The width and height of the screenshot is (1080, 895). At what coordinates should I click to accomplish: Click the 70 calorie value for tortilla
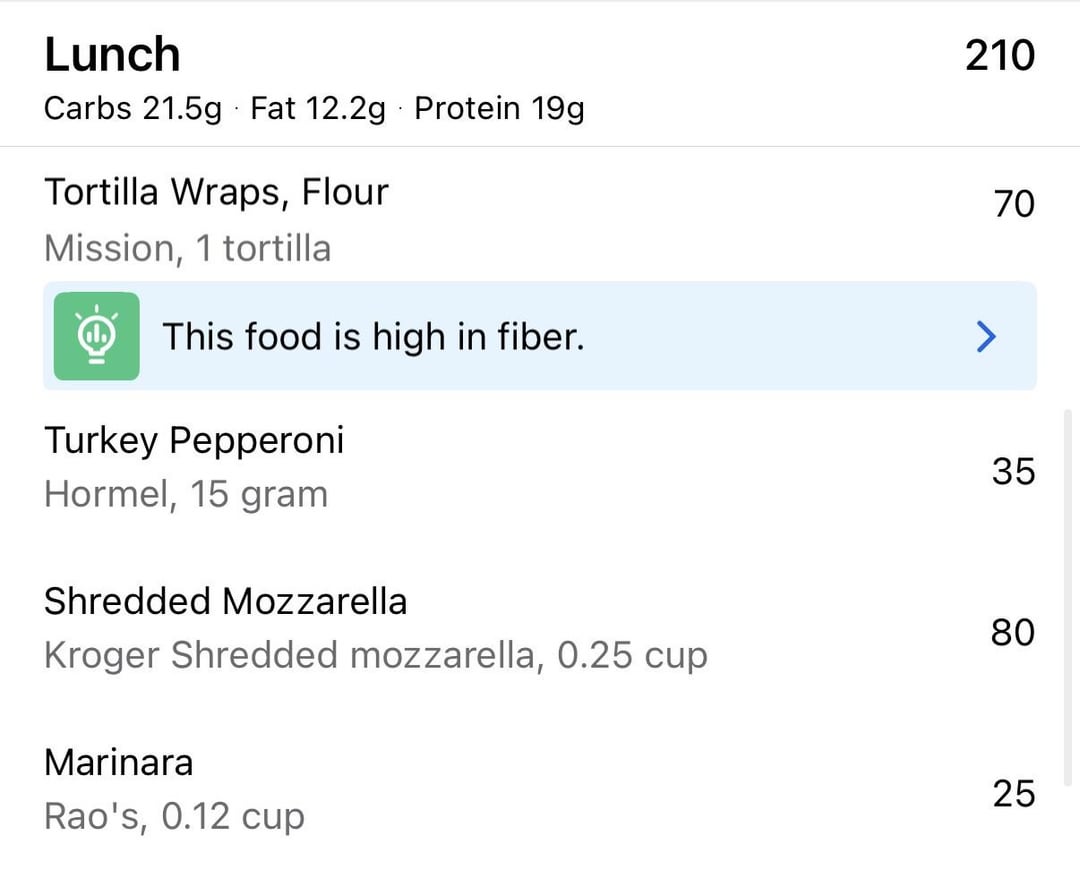pos(1014,204)
